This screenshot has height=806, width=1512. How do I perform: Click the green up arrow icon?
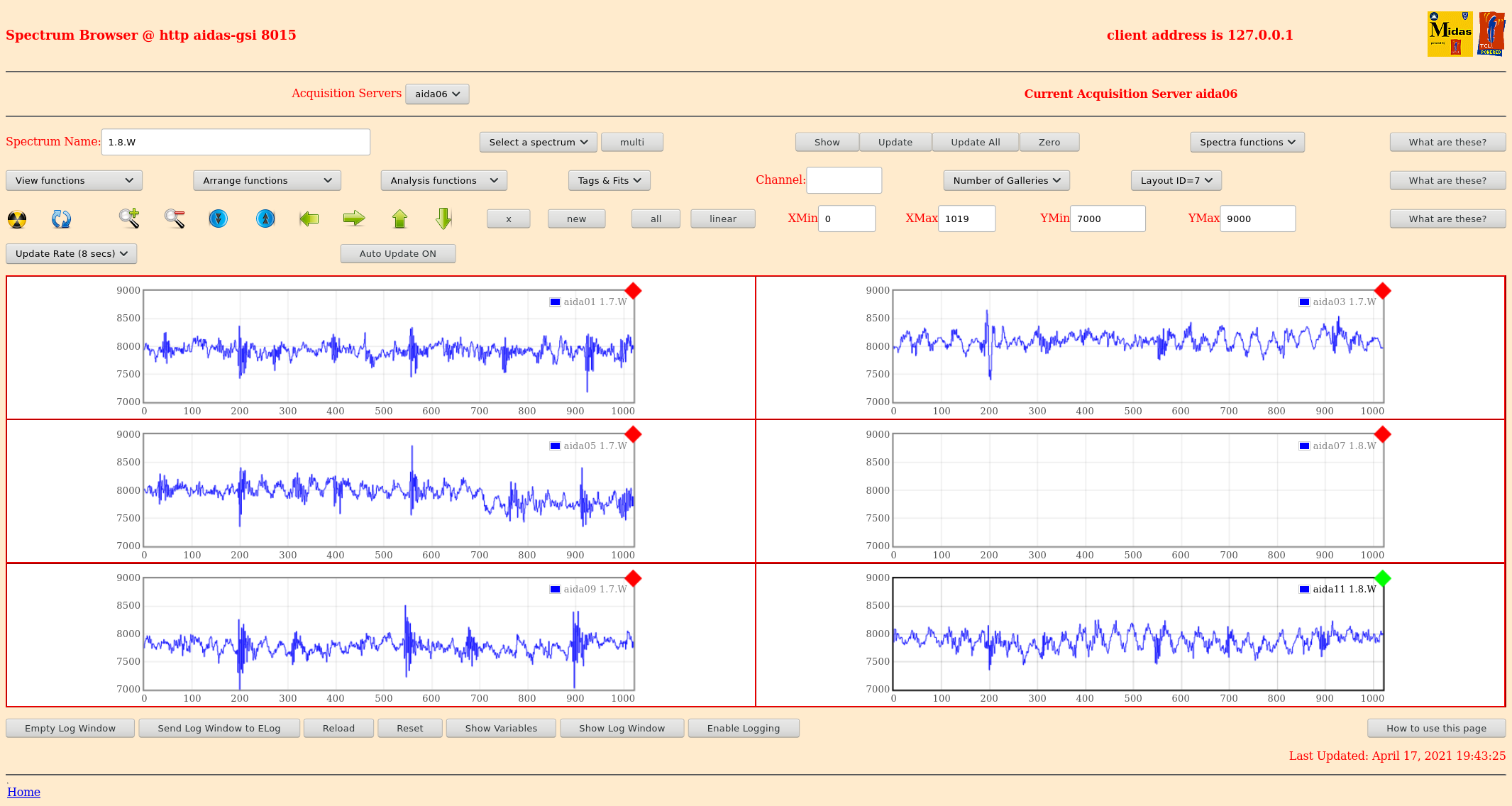point(399,219)
